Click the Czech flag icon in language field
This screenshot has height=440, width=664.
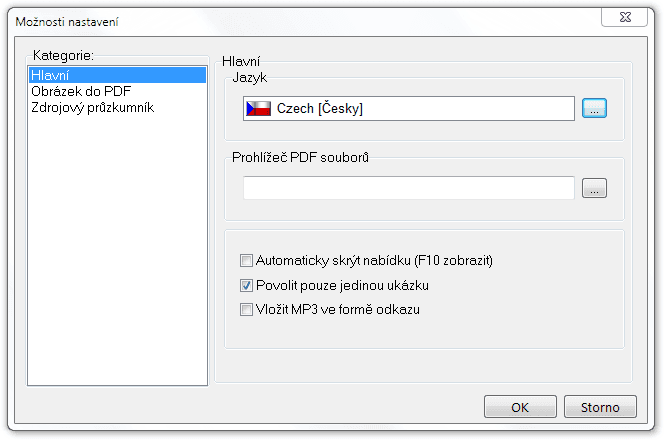point(258,108)
